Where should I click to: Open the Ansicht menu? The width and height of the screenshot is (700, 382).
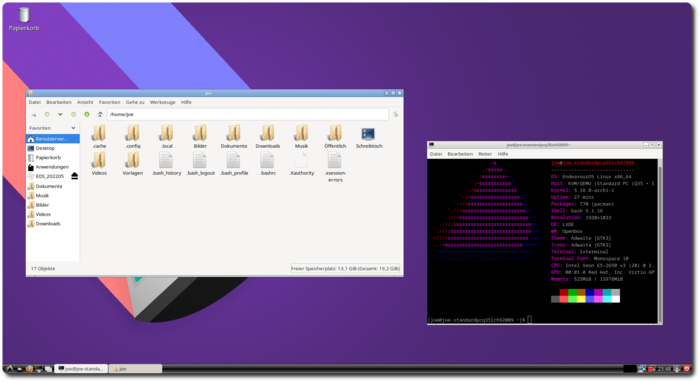[x=85, y=102]
